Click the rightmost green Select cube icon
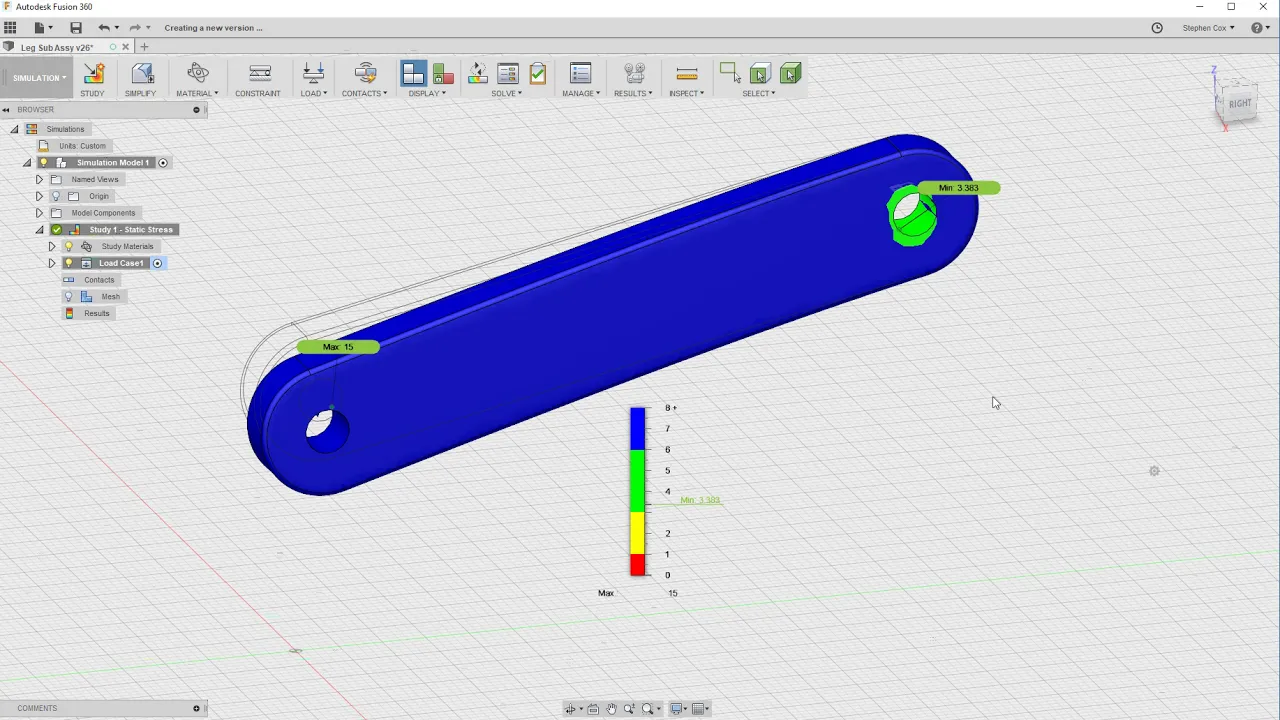 point(790,73)
